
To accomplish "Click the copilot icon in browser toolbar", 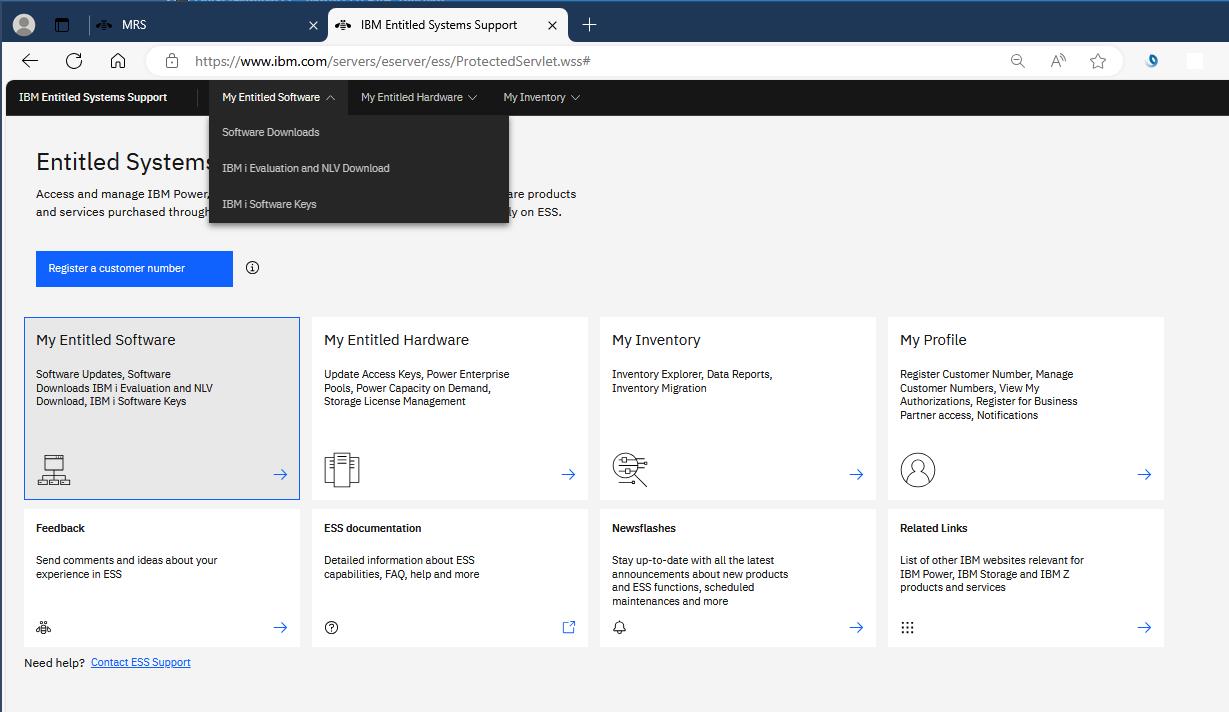I will click(x=1152, y=61).
